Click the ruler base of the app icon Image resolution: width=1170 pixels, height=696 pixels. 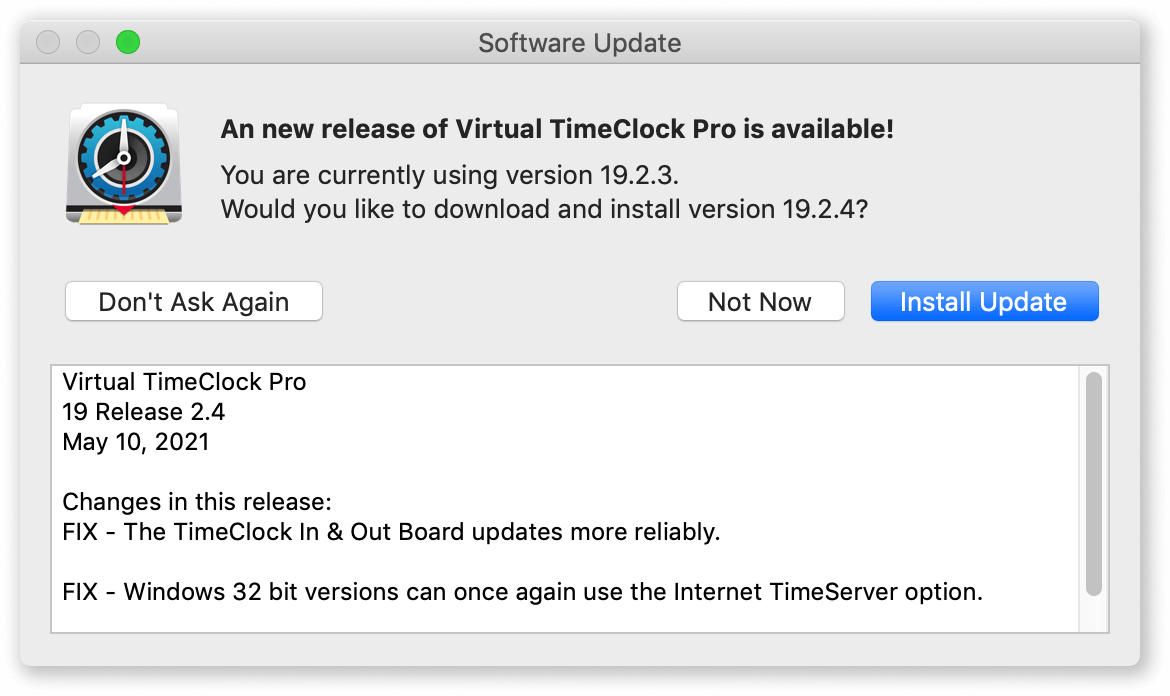pyautogui.click(x=124, y=215)
